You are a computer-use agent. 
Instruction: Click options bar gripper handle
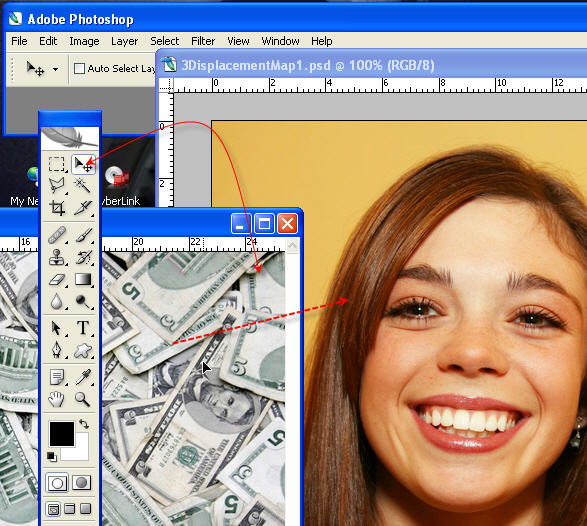[x=12, y=70]
